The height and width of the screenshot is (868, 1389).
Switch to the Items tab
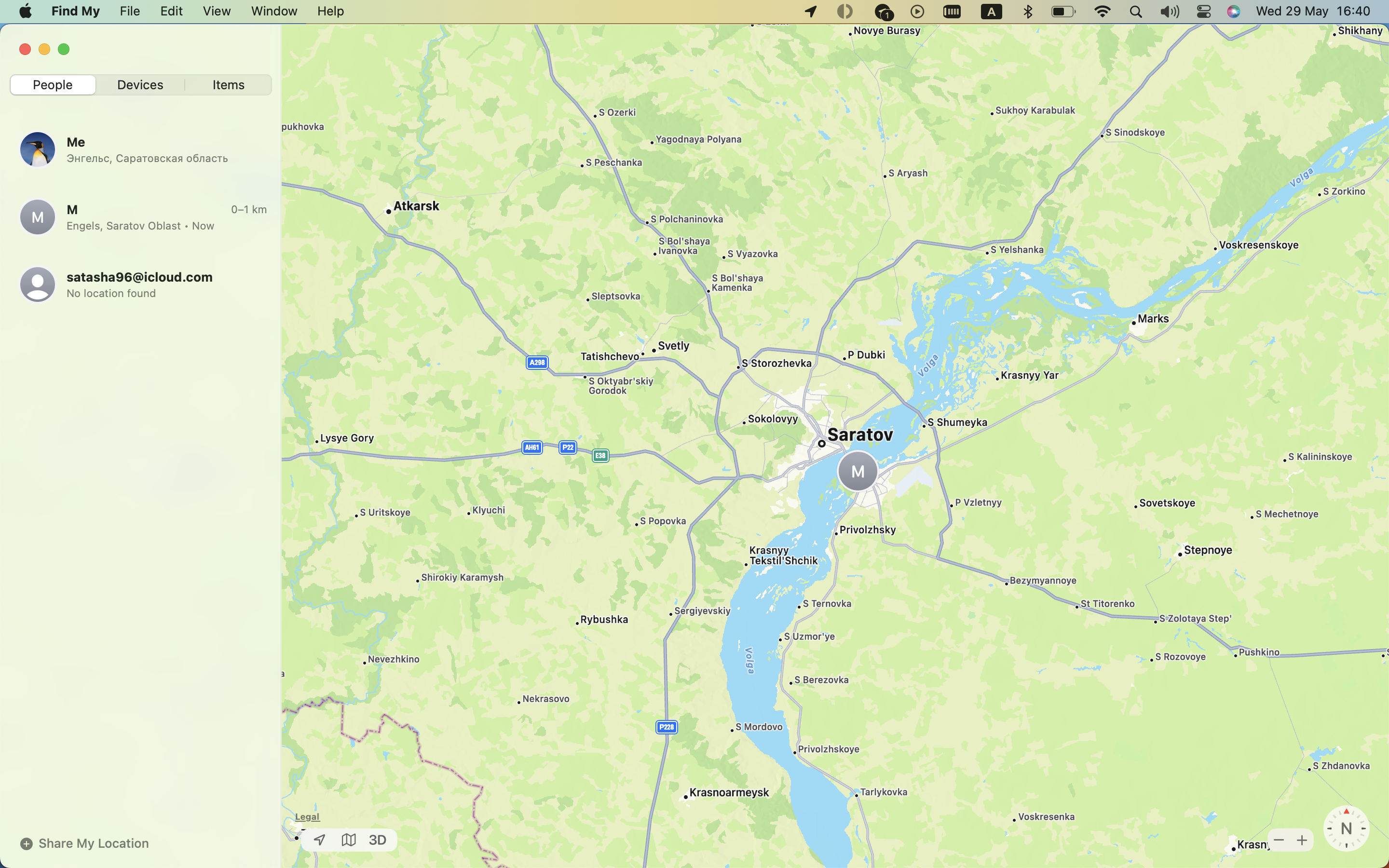(x=229, y=85)
